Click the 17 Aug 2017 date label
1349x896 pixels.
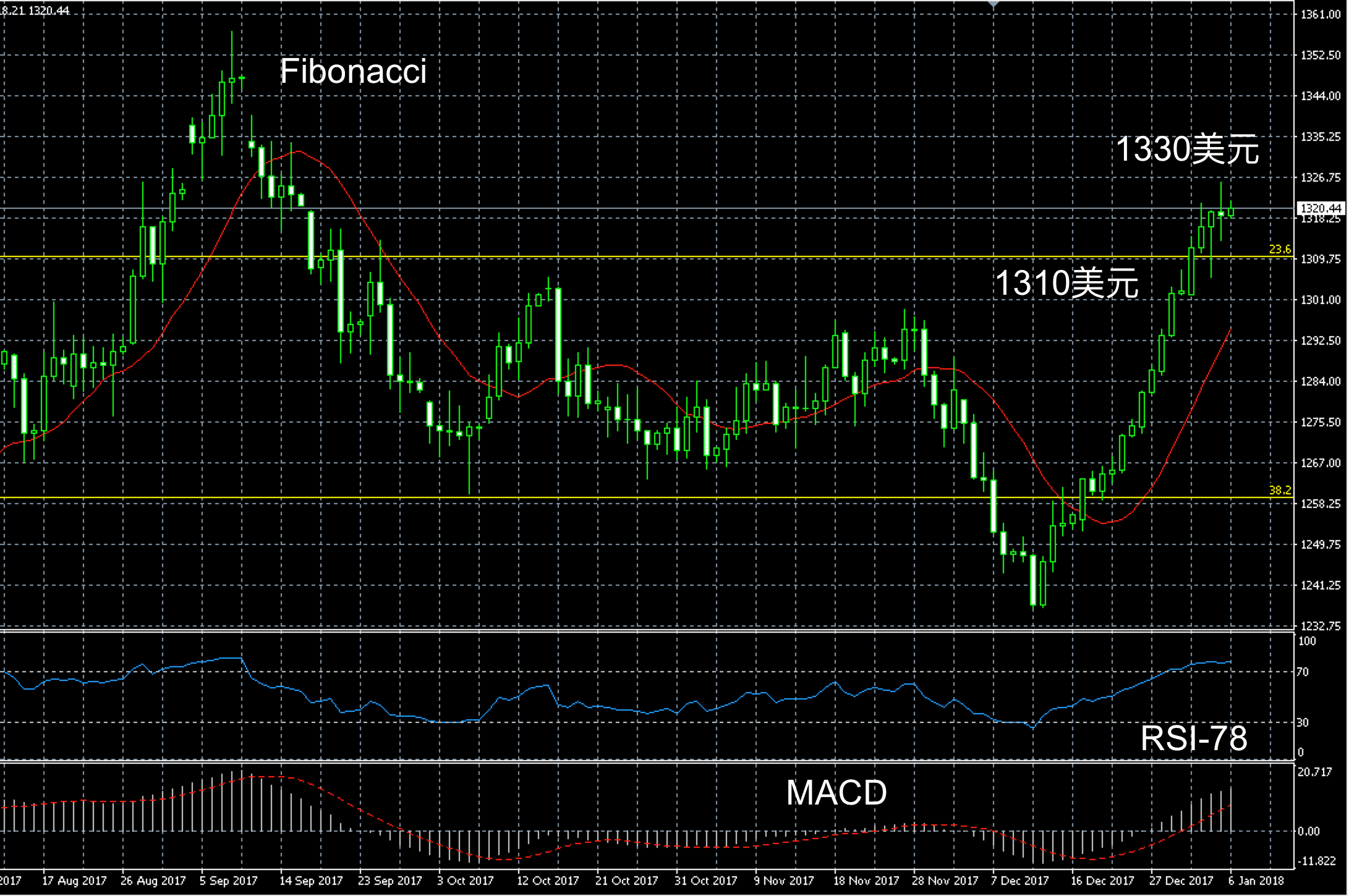pyautogui.click(x=74, y=881)
